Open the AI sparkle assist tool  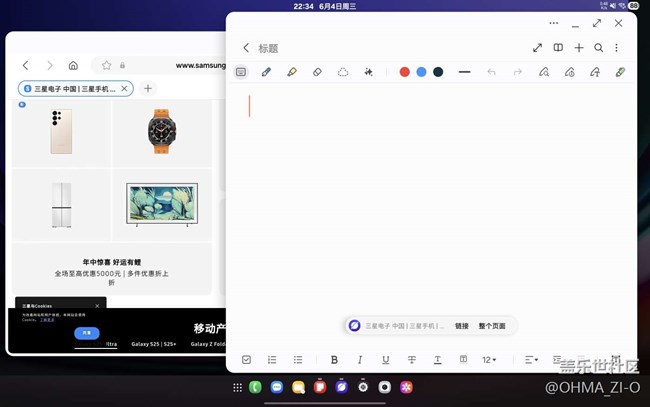(368, 72)
